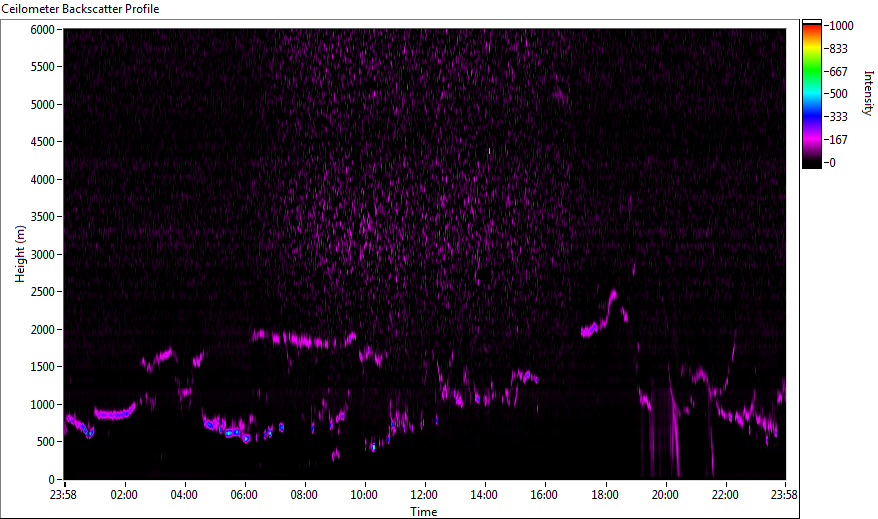Click the 3500 height axis tick
The image size is (878, 519).
point(43,217)
